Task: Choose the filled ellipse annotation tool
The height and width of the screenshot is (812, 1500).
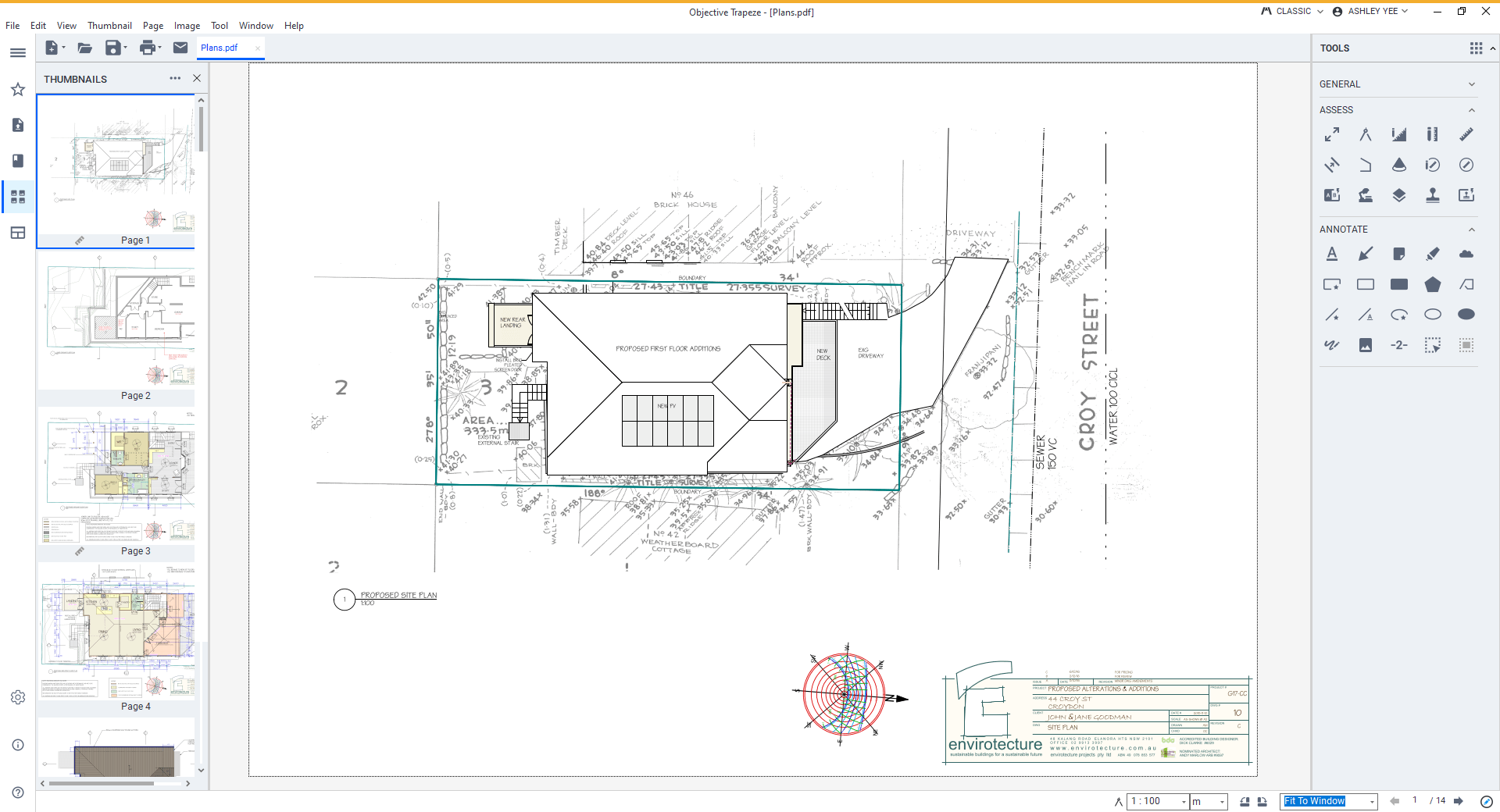Action: [x=1466, y=315]
